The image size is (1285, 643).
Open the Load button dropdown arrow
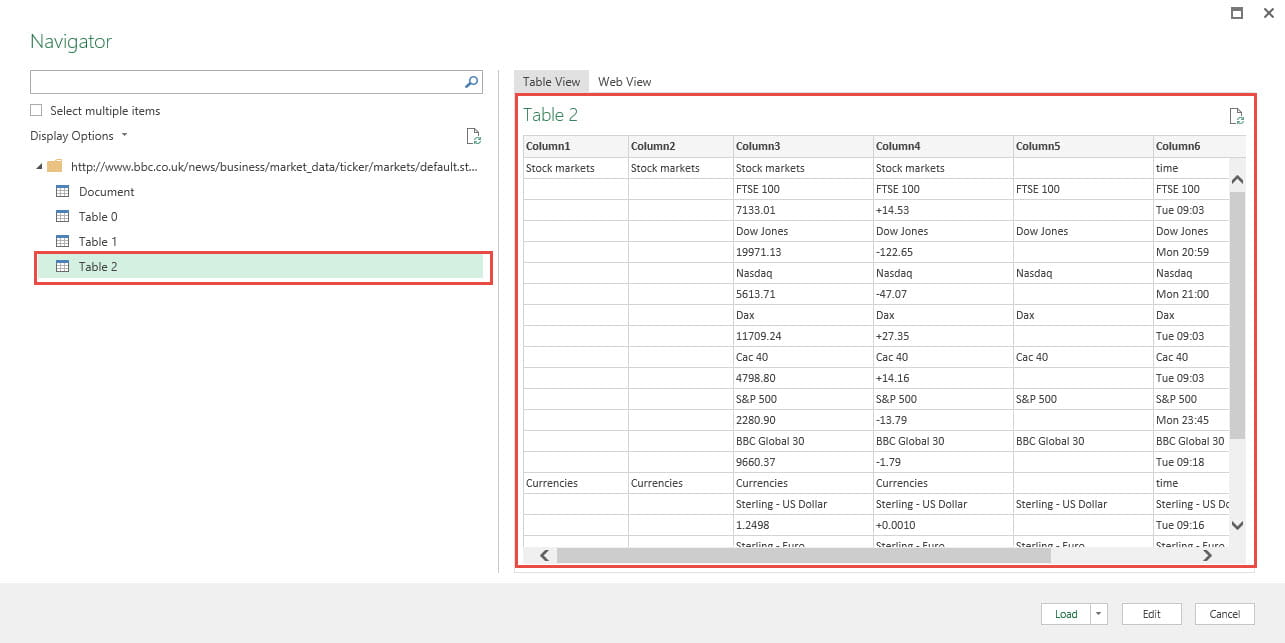(x=1100, y=614)
